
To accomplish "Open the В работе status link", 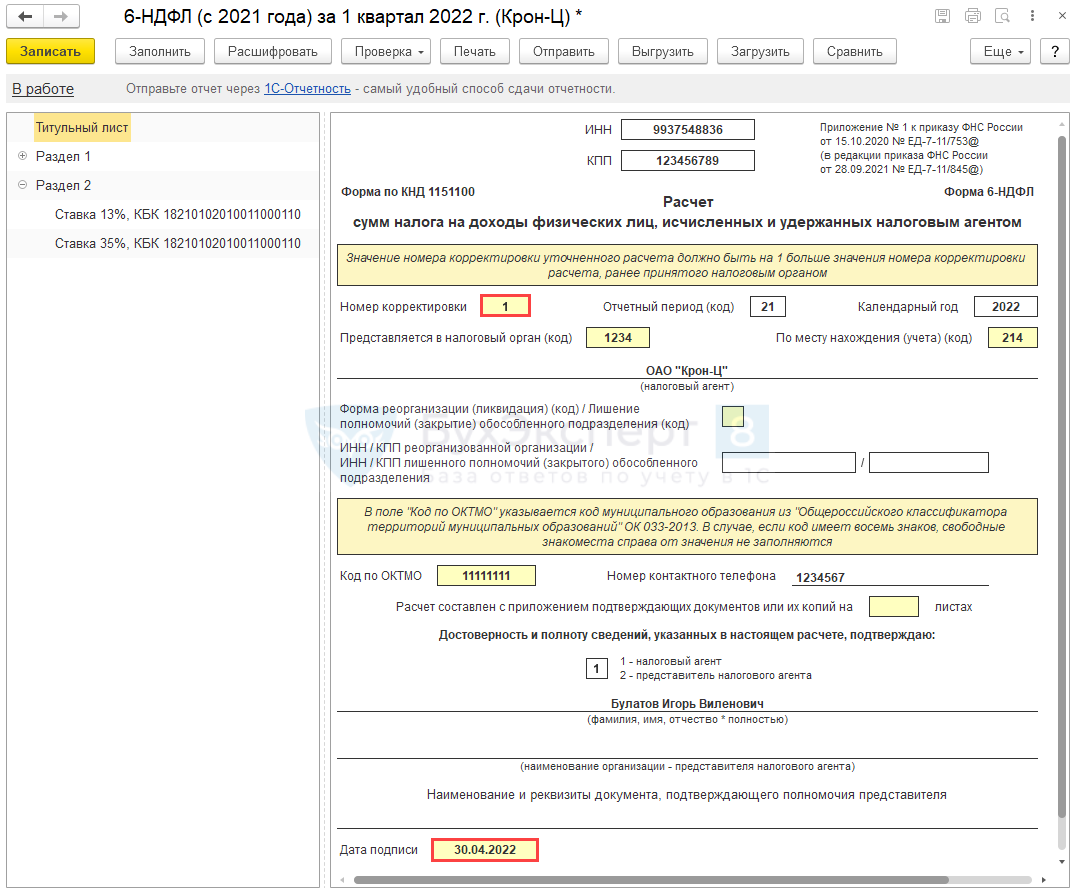I will coord(43,89).
